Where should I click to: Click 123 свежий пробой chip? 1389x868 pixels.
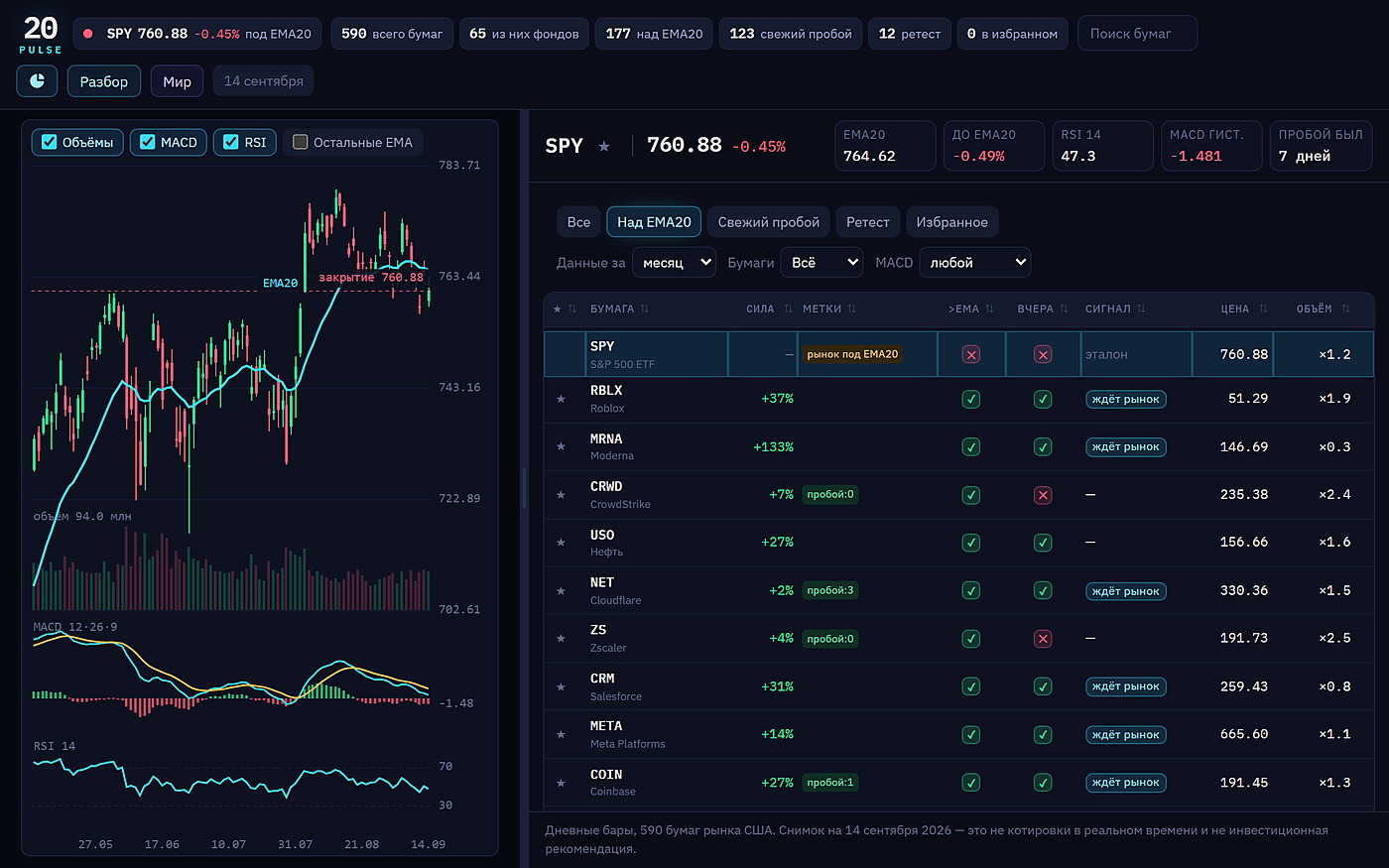coord(791,34)
